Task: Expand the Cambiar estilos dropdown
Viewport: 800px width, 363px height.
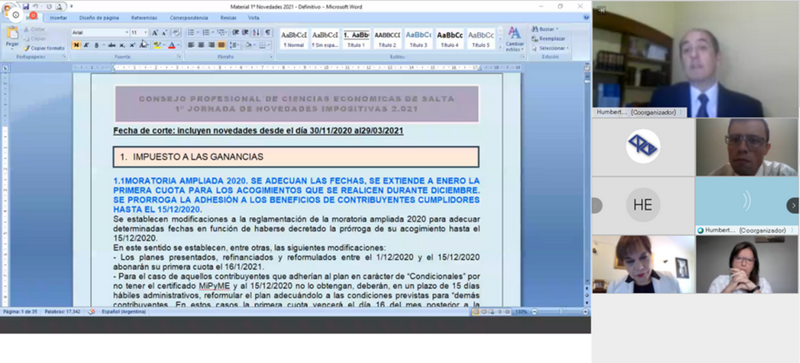Action: coord(514,39)
